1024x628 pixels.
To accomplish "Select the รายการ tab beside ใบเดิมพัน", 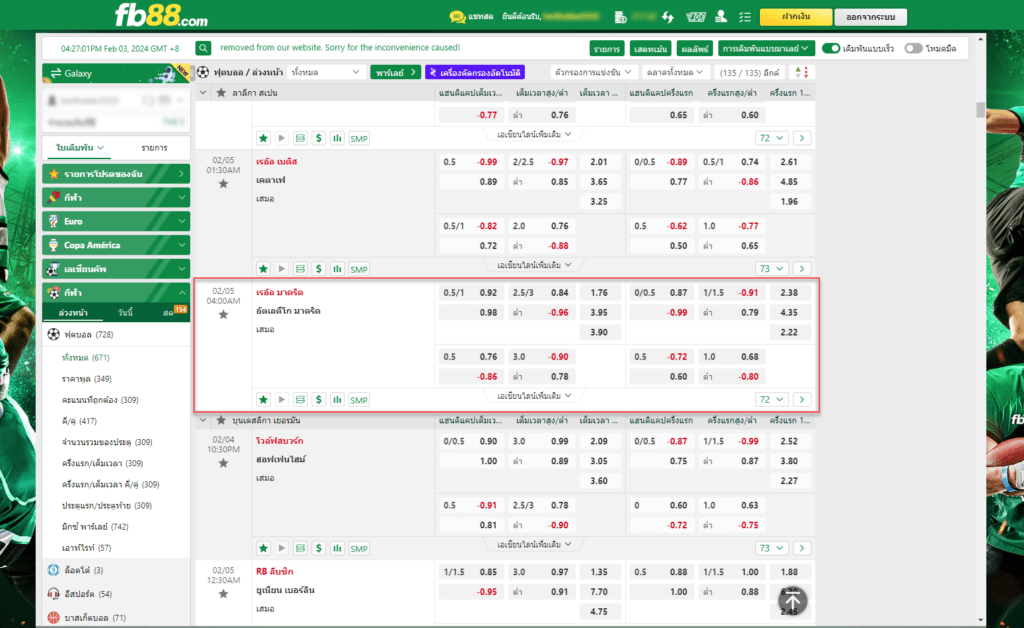I will [154, 148].
